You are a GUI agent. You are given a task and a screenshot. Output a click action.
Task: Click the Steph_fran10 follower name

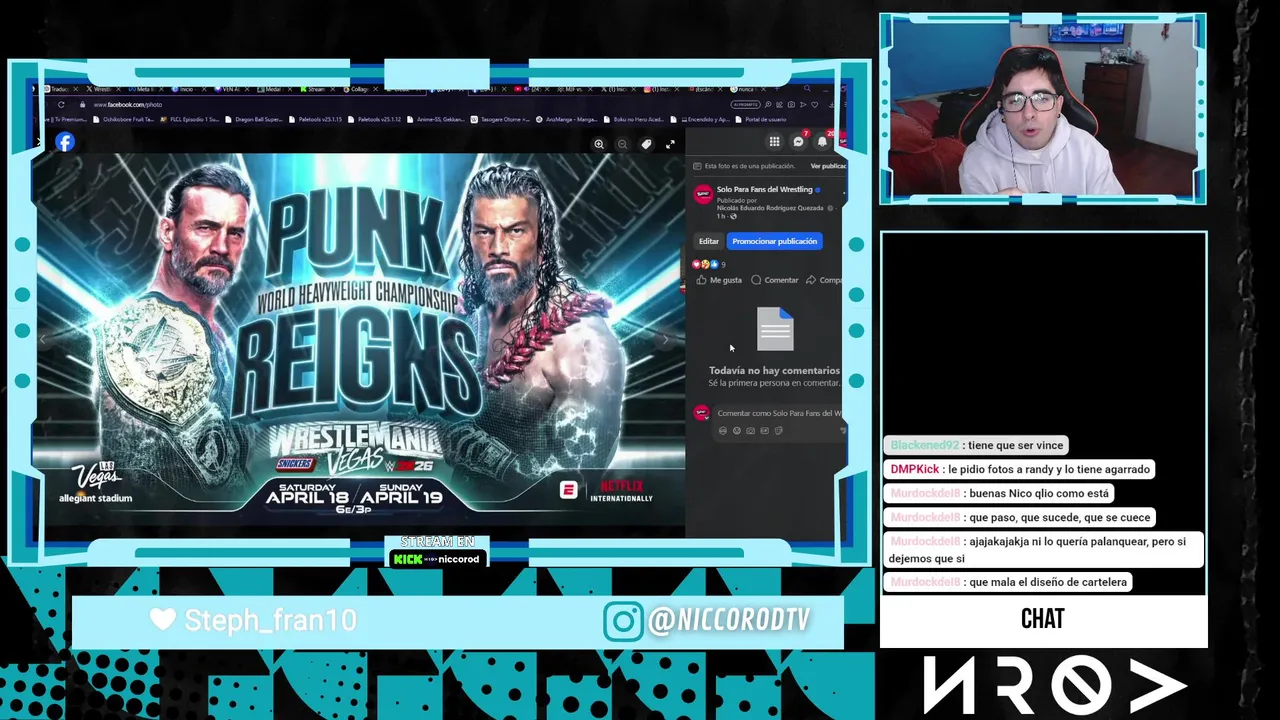(270, 620)
